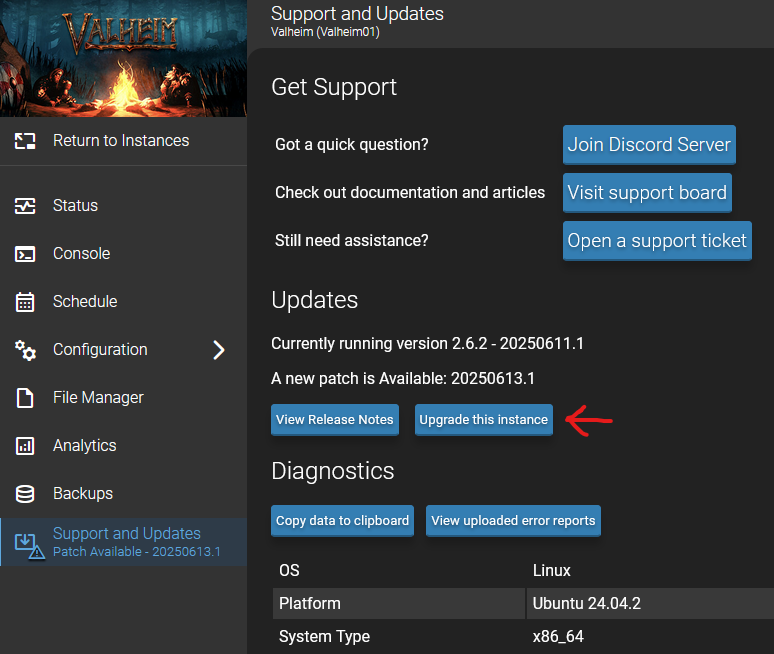Click the 'Get Support' section heading
The width and height of the screenshot is (774, 654).
coord(334,87)
